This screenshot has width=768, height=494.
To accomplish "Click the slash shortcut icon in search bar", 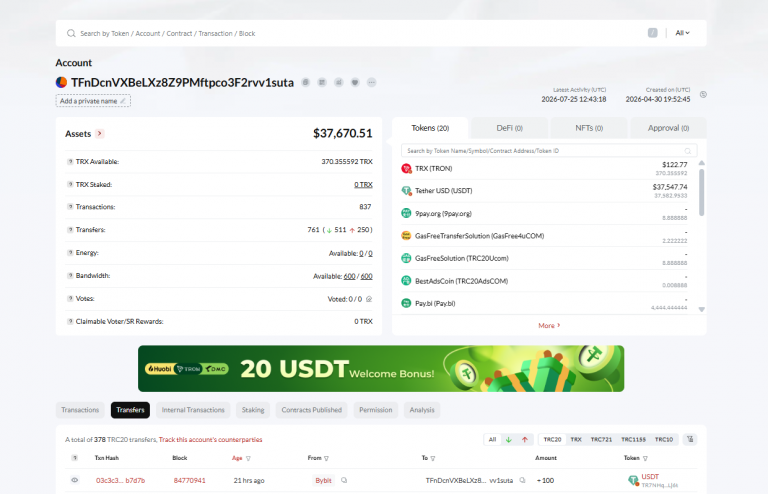I will coord(652,33).
